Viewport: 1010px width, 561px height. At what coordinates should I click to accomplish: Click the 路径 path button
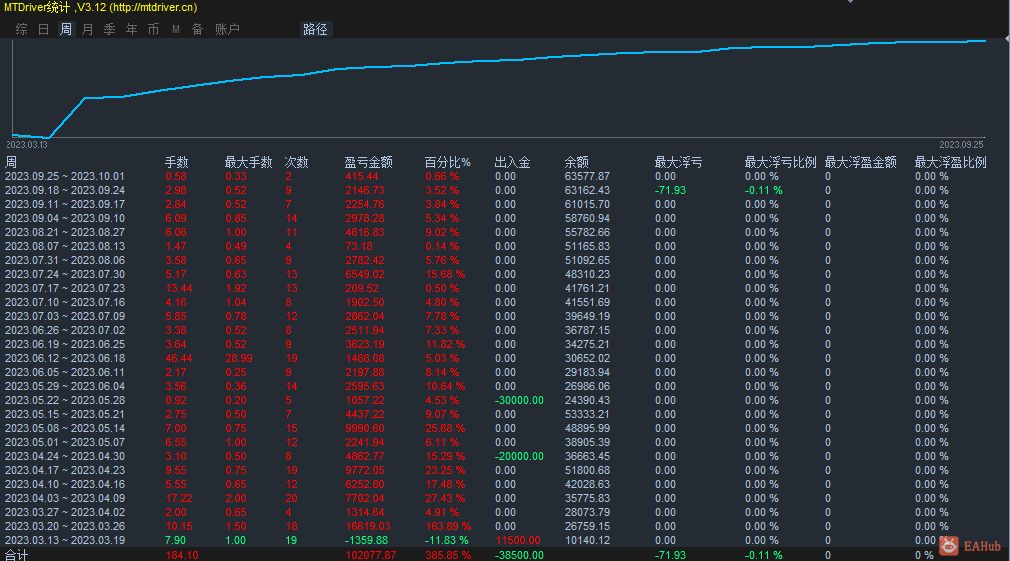point(316,29)
